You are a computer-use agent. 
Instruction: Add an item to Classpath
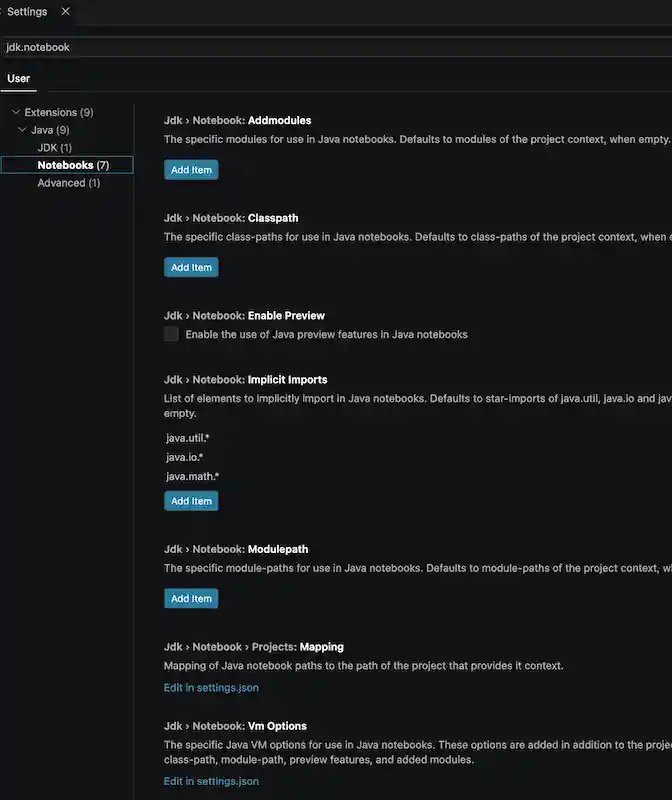pos(191,266)
